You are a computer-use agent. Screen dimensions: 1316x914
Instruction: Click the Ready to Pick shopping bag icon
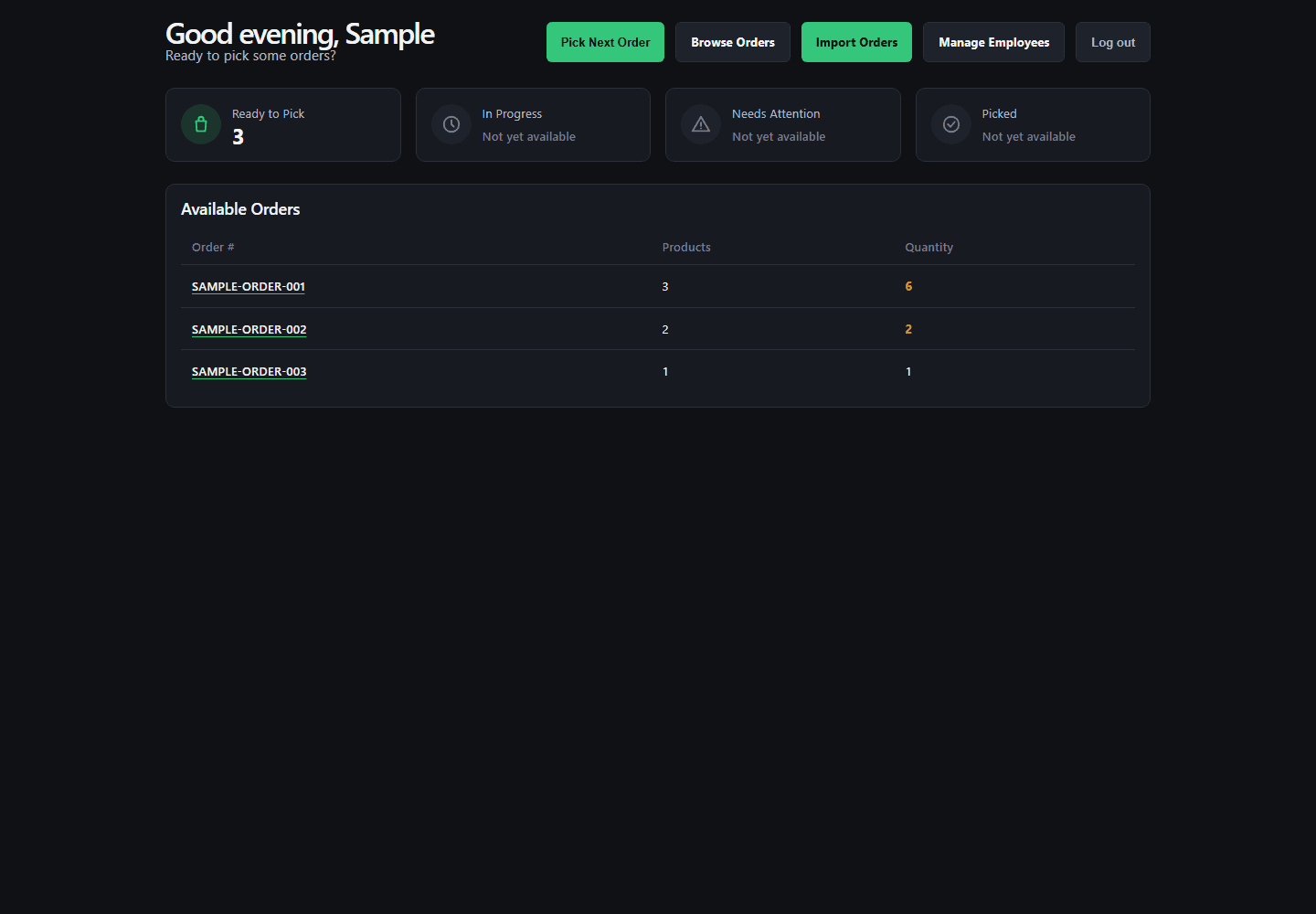[201, 124]
